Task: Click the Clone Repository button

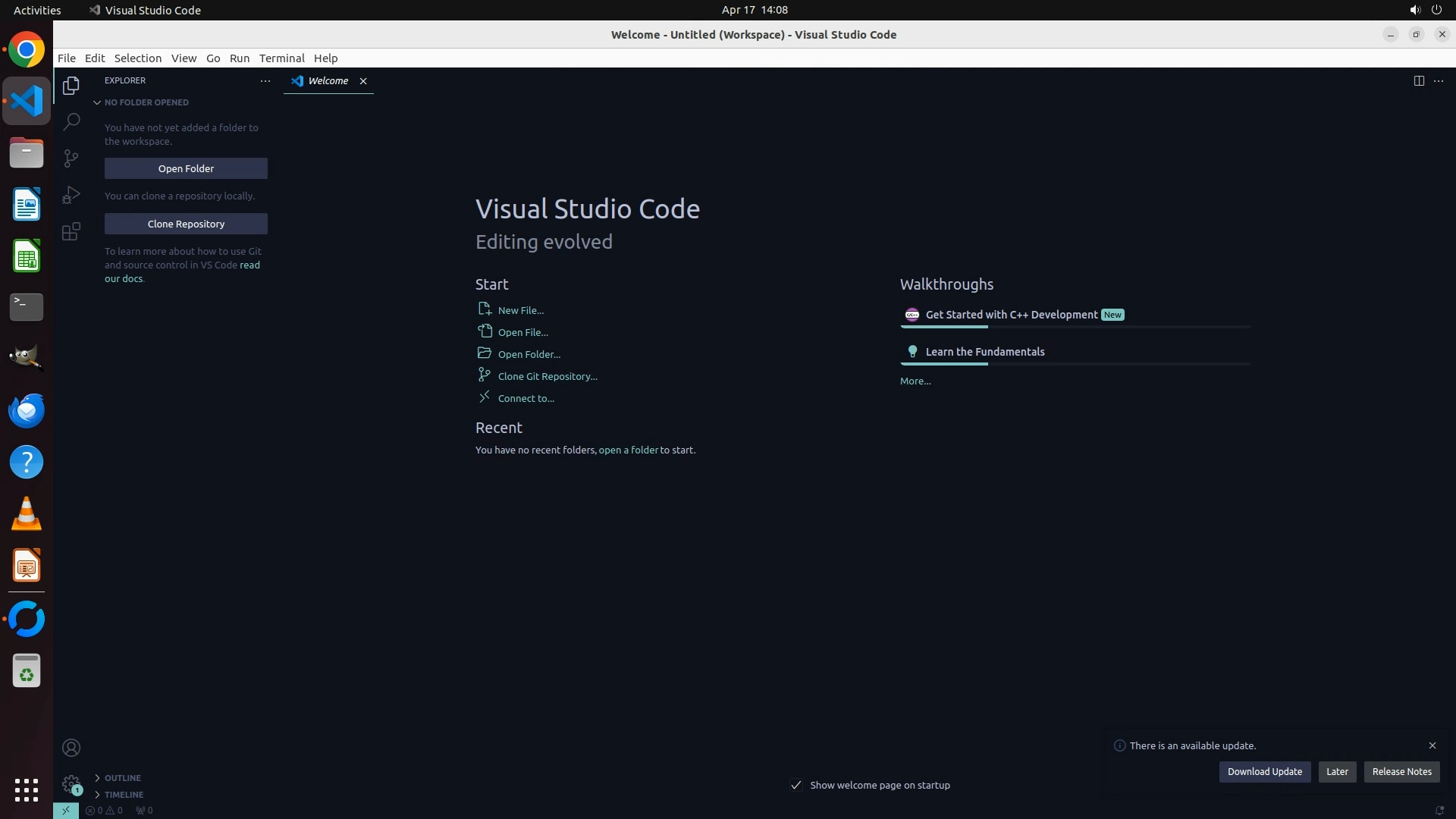Action: pos(186,224)
